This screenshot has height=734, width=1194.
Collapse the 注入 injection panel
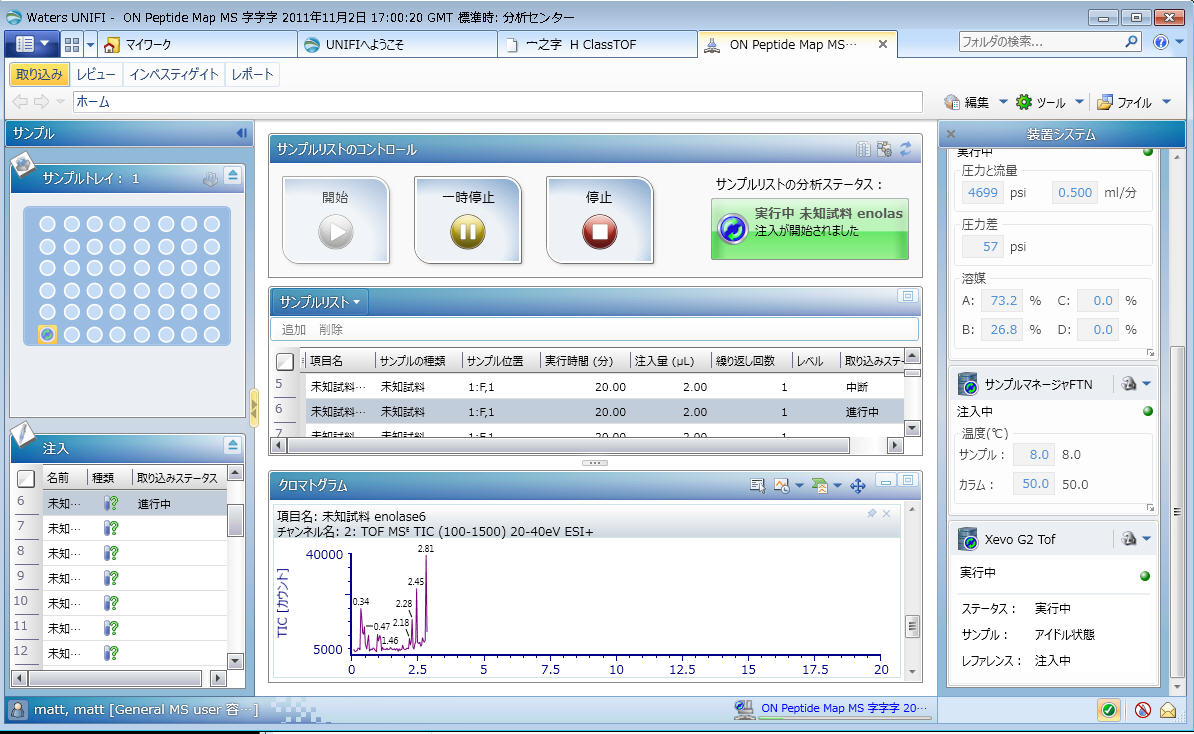pos(233,445)
